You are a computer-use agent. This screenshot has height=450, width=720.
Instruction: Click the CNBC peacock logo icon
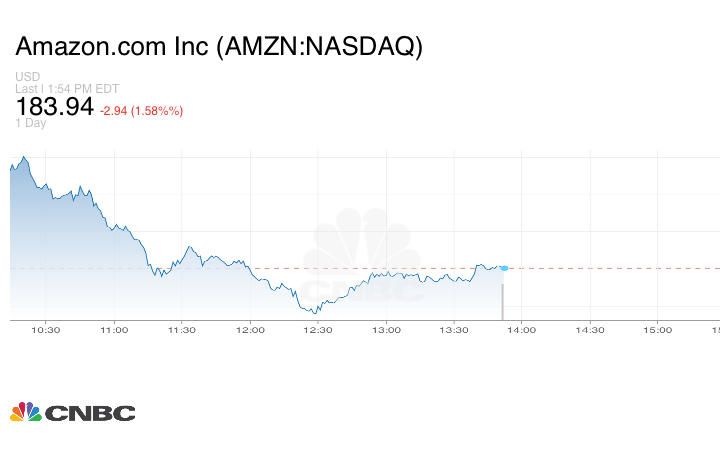(25, 412)
